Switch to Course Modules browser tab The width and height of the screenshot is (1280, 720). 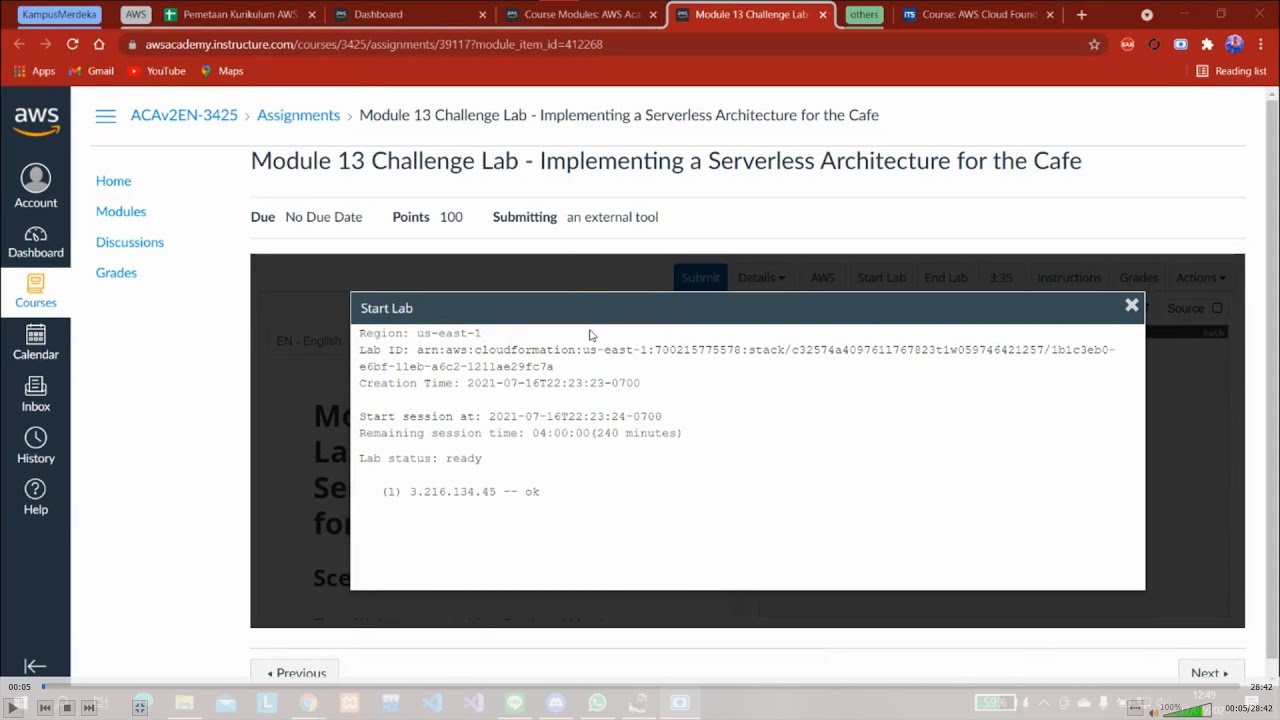point(582,15)
